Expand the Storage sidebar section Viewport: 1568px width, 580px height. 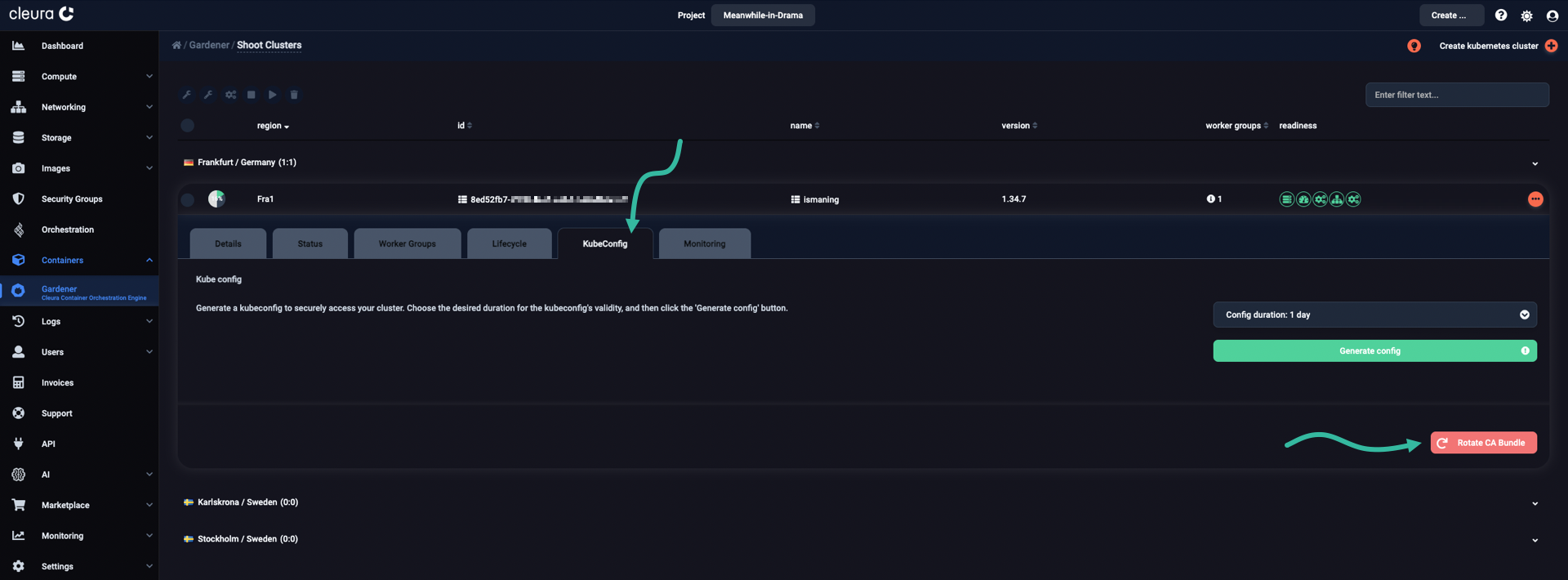[79, 137]
